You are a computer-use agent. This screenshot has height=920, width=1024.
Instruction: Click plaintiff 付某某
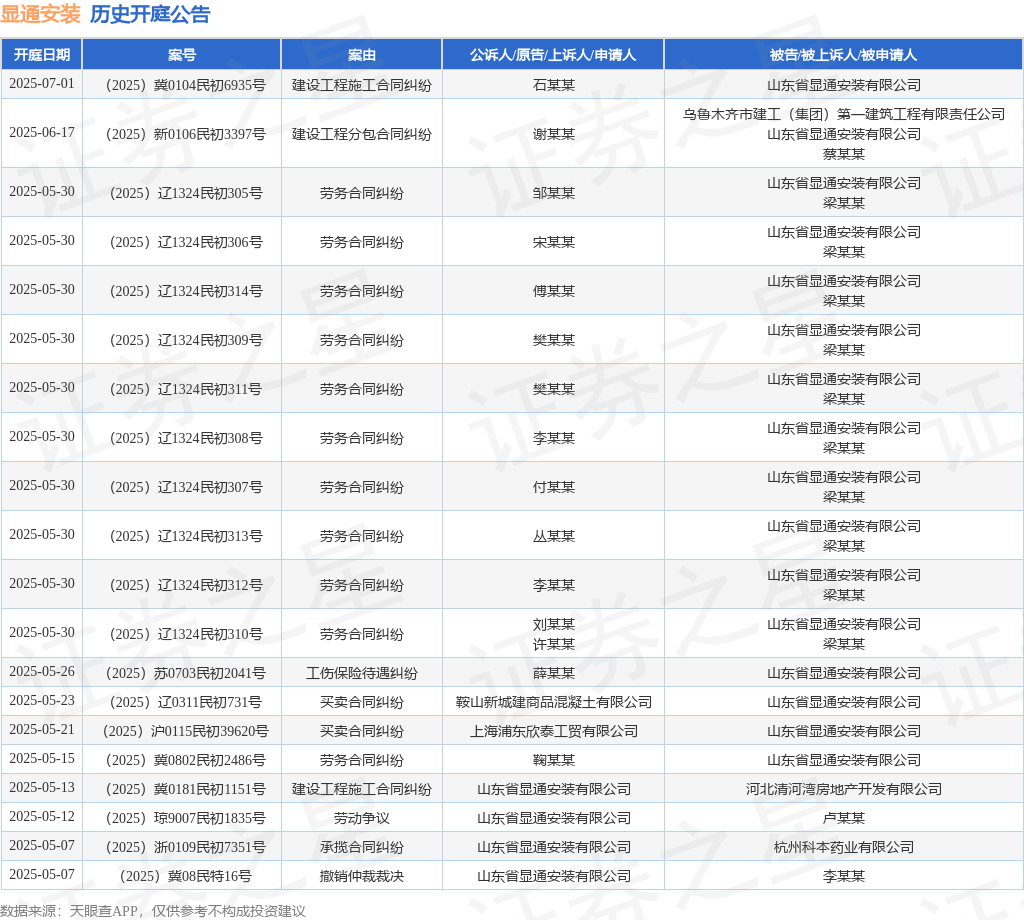(554, 487)
